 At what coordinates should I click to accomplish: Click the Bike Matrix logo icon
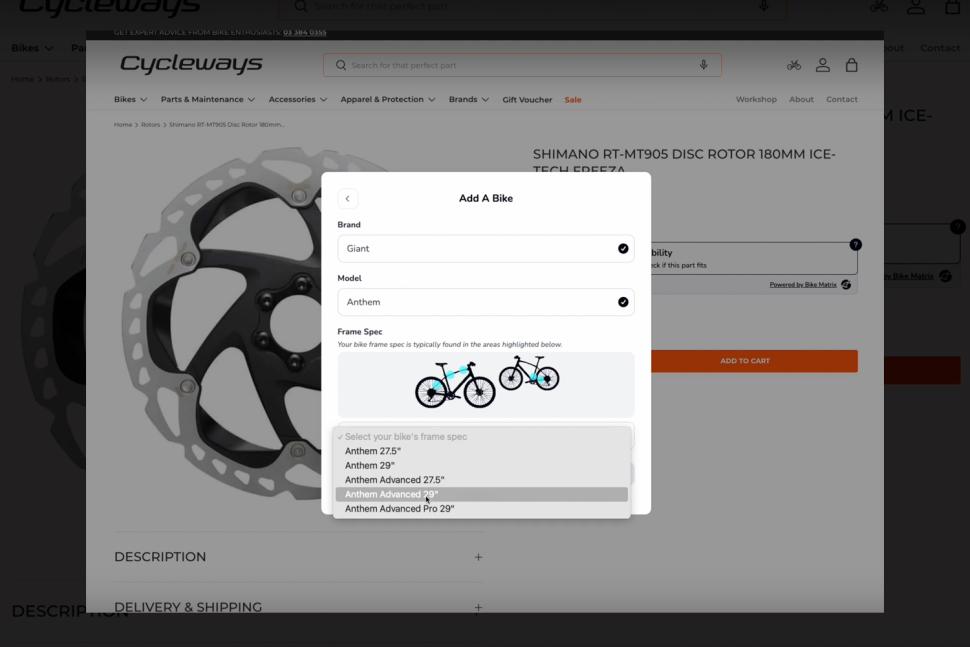coord(846,285)
